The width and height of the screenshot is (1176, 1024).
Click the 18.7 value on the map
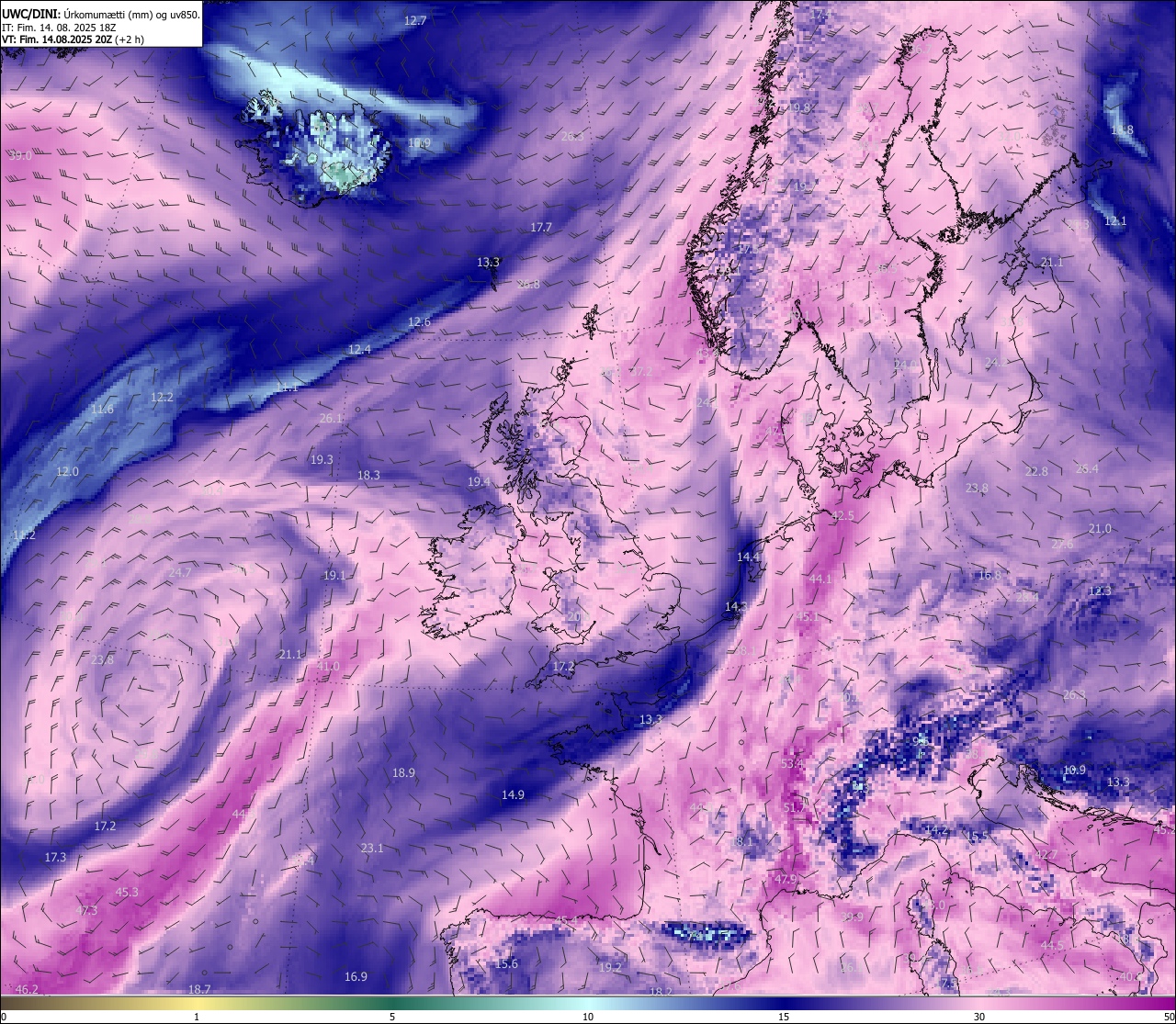[x=199, y=989]
